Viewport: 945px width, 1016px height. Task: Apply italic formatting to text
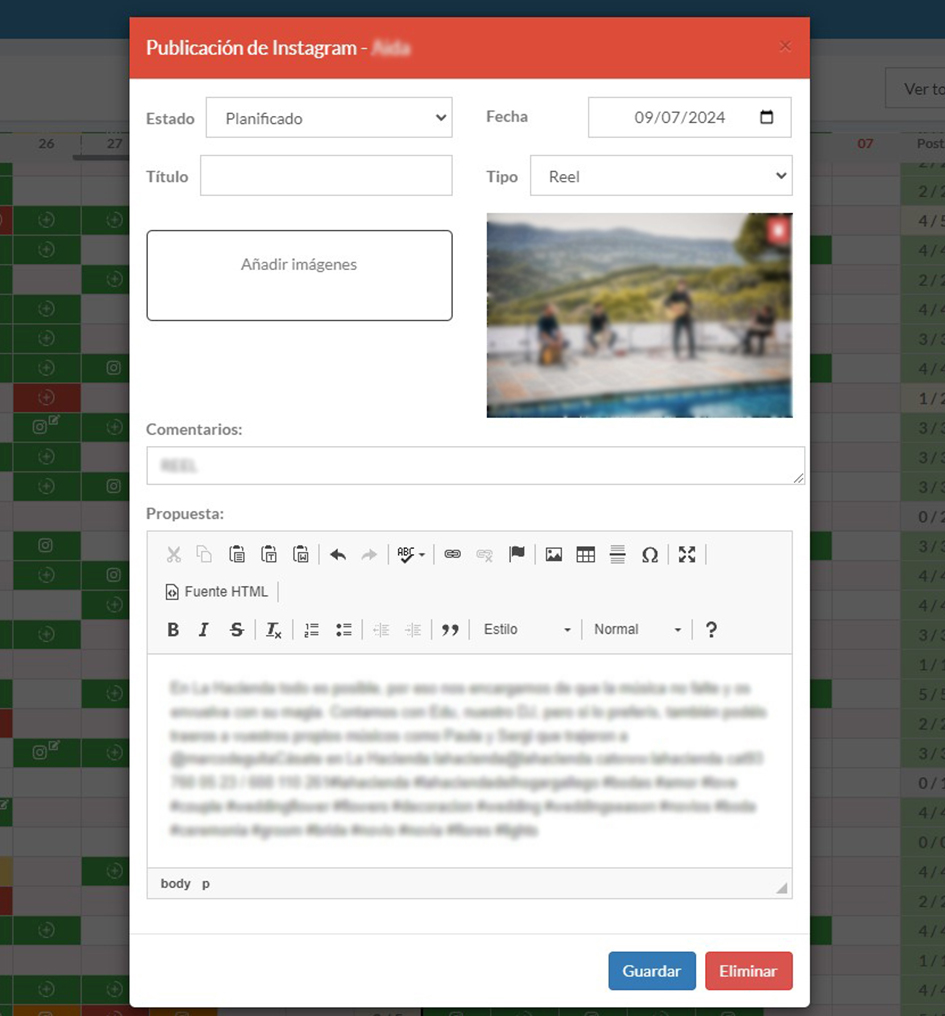tap(204, 630)
